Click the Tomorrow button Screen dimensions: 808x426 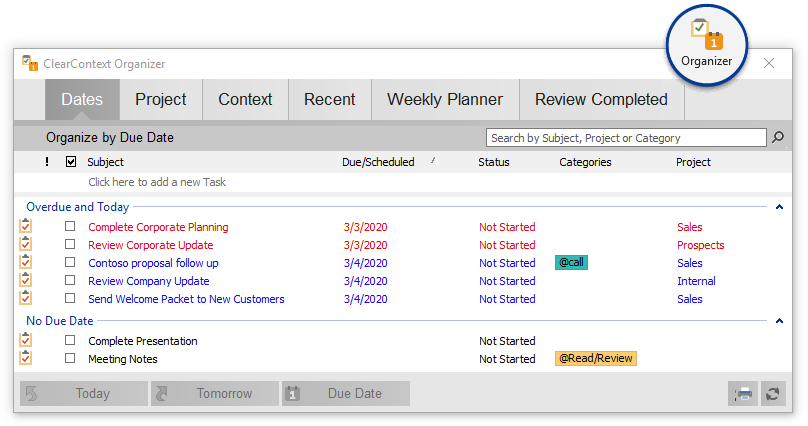(215, 394)
